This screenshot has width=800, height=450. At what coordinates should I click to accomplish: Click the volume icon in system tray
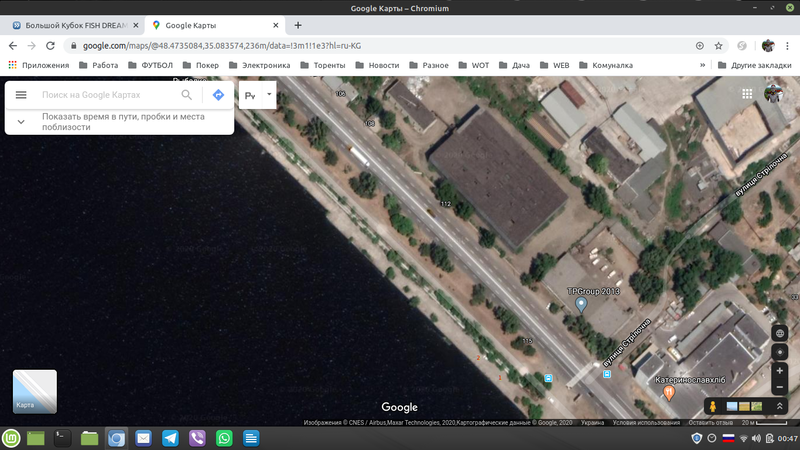[x=756, y=438]
